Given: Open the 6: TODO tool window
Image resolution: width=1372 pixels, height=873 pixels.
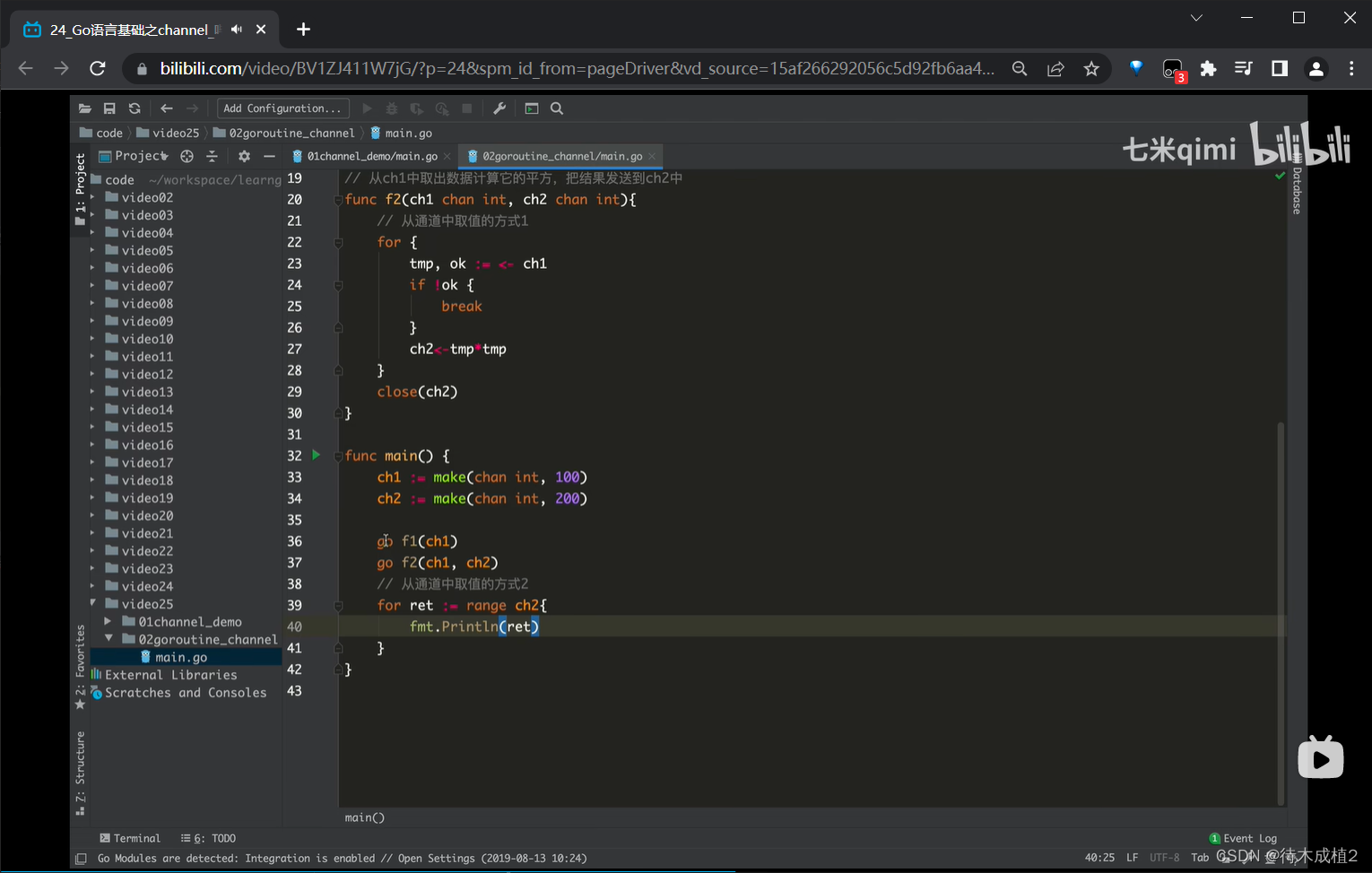Looking at the screenshot, I should (x=209, y=838).
